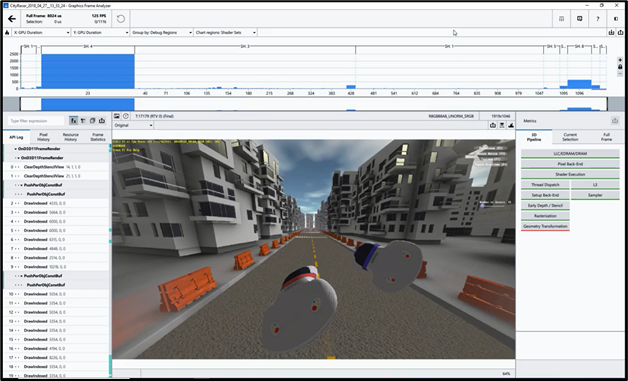
Task: Zoom in the chart with the plus icon
Action: point(620,60)
